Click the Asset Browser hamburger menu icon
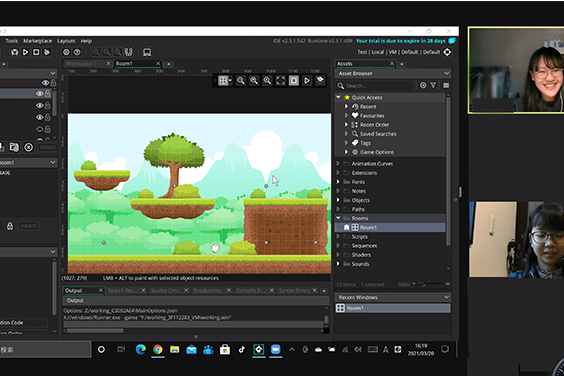Viewport: 564px width, 376px height. coord(446,85)
